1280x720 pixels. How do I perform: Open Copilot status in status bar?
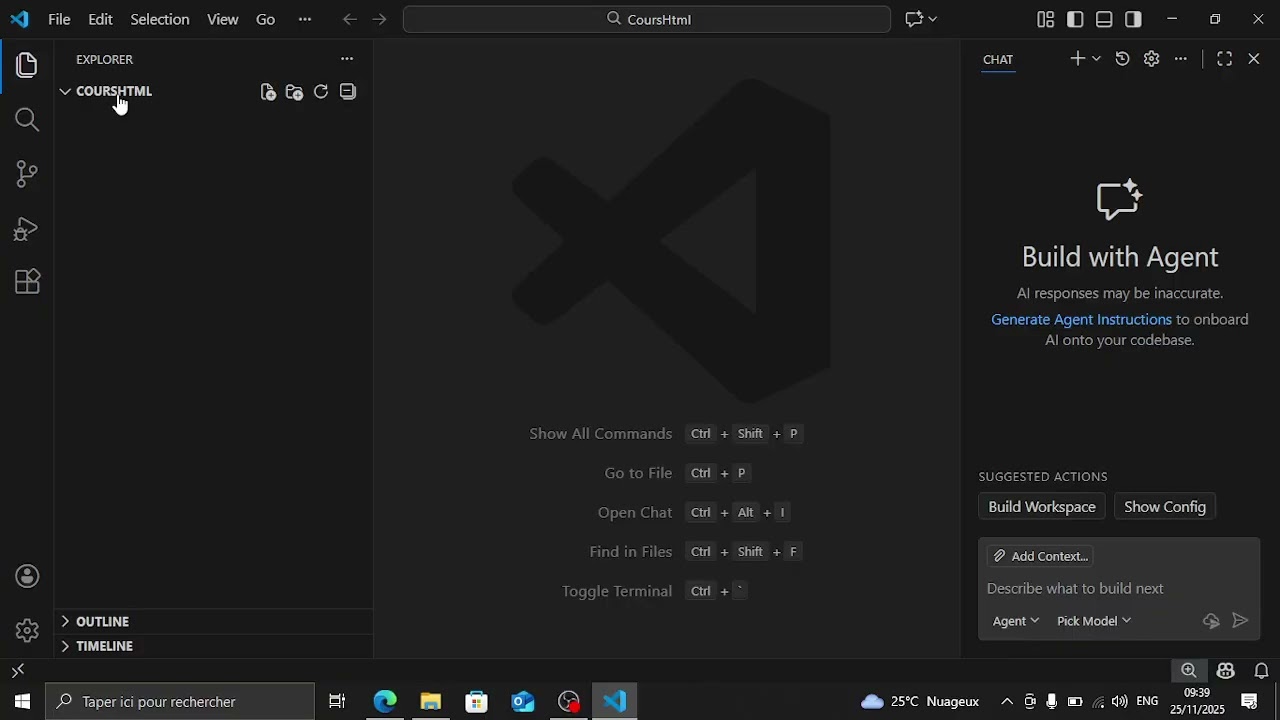1226,670
